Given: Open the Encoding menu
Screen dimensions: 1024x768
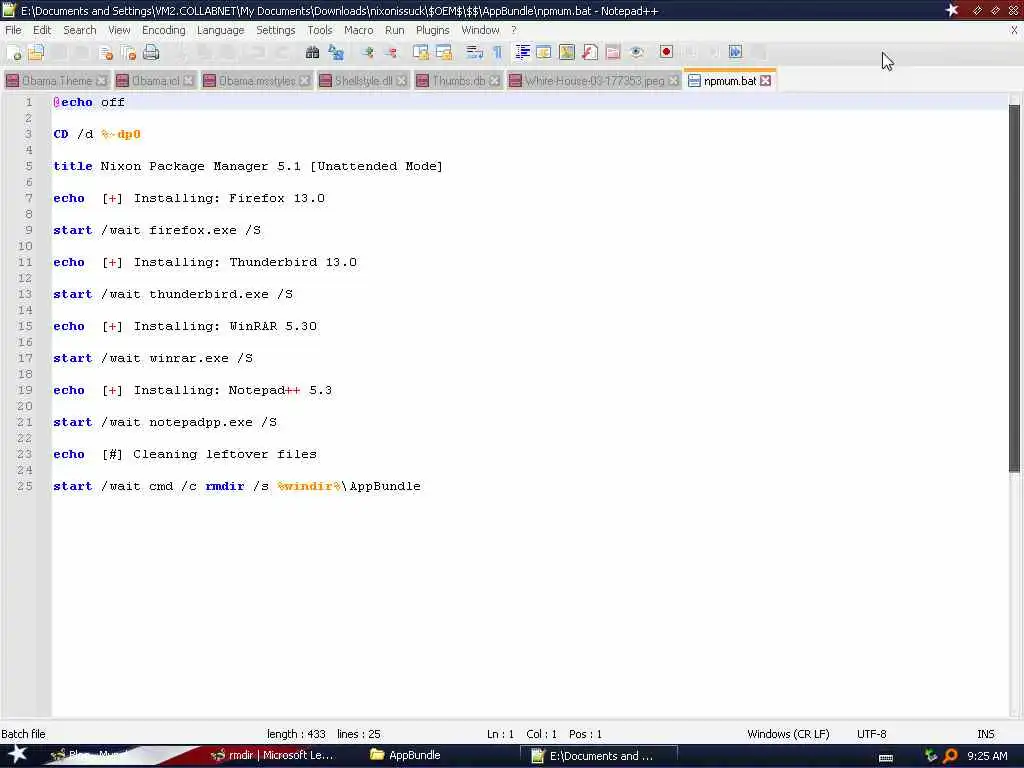Looking at the screenshot, I should coord(163,30).
